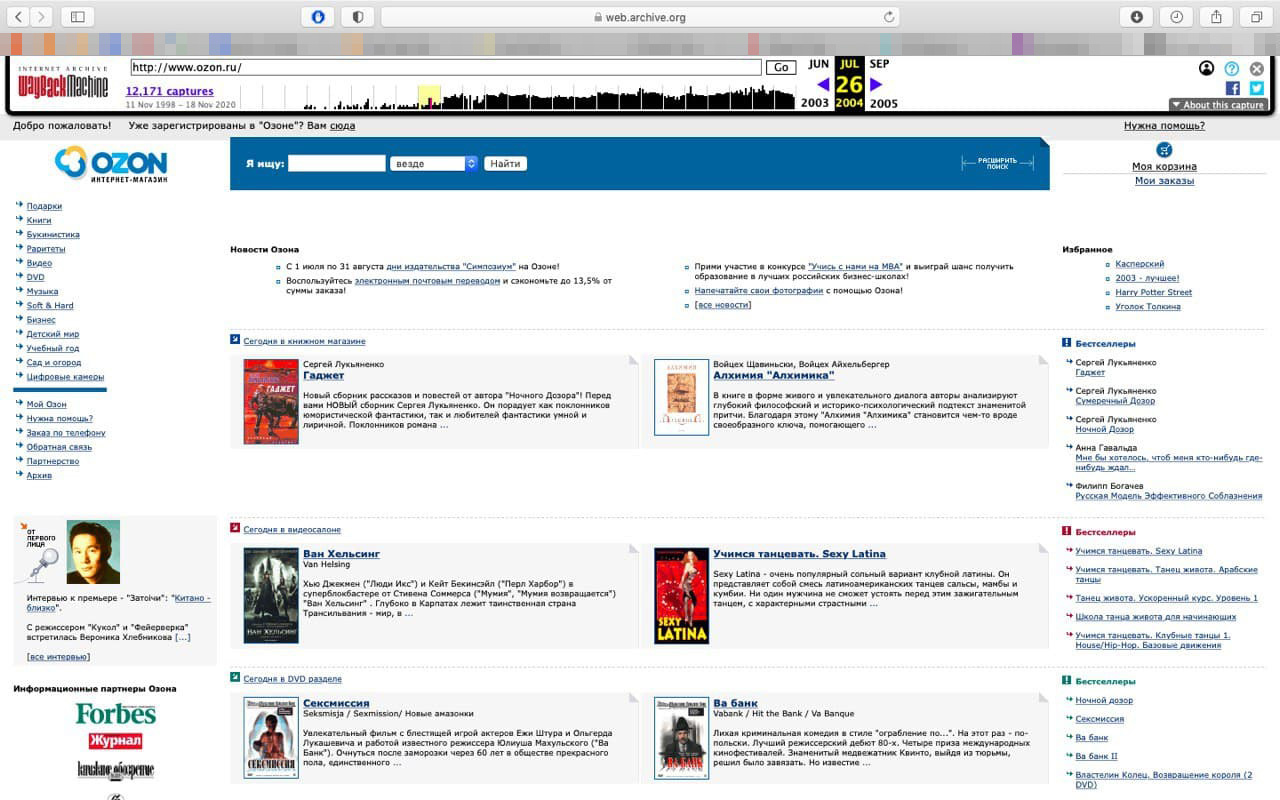This screenshot has width=1280, height=800.
Task: Open the Гаджет book title link
Action: [x=323, y=375]
